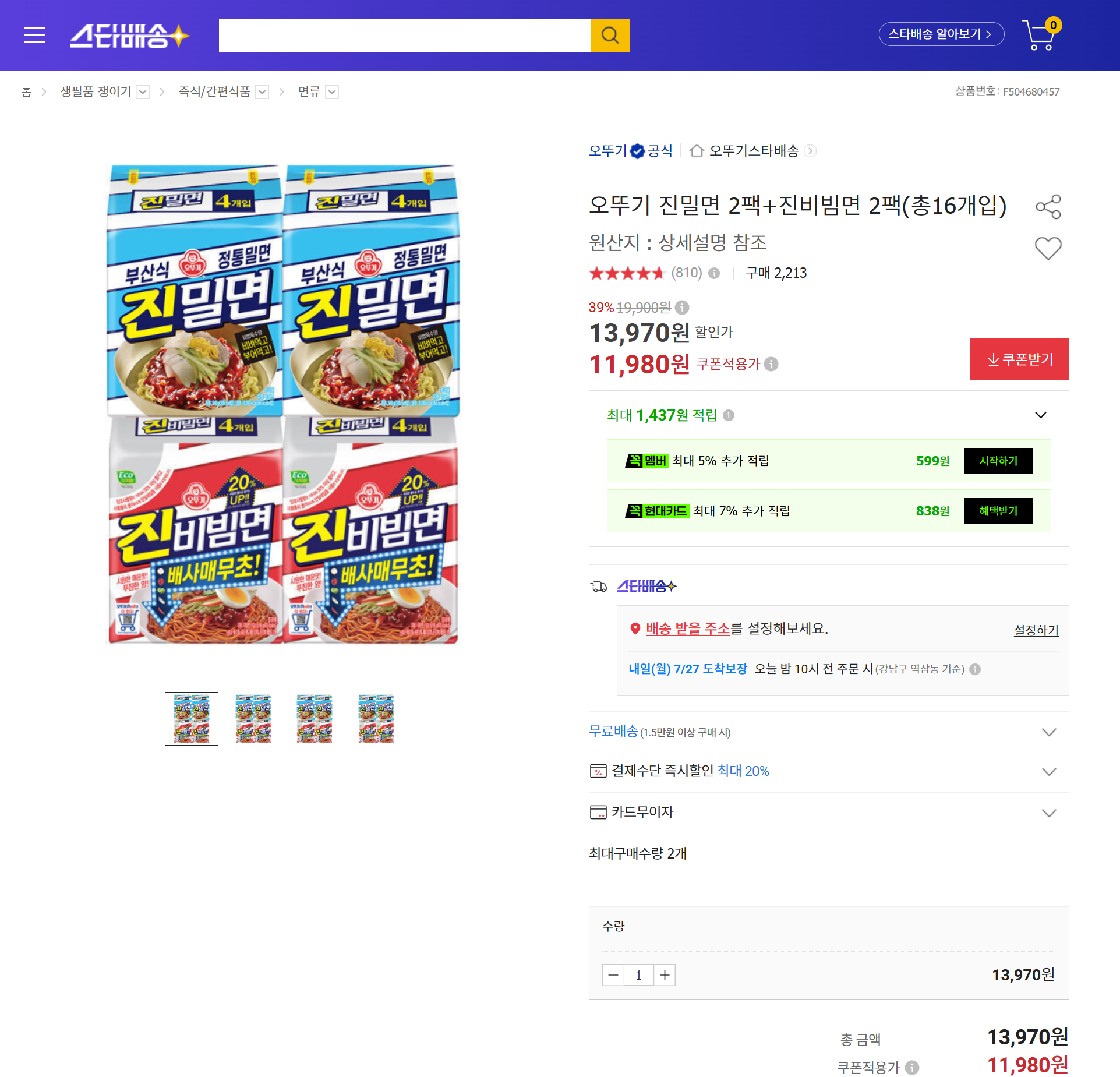Click 설정하기 delivery address link

1036,630
